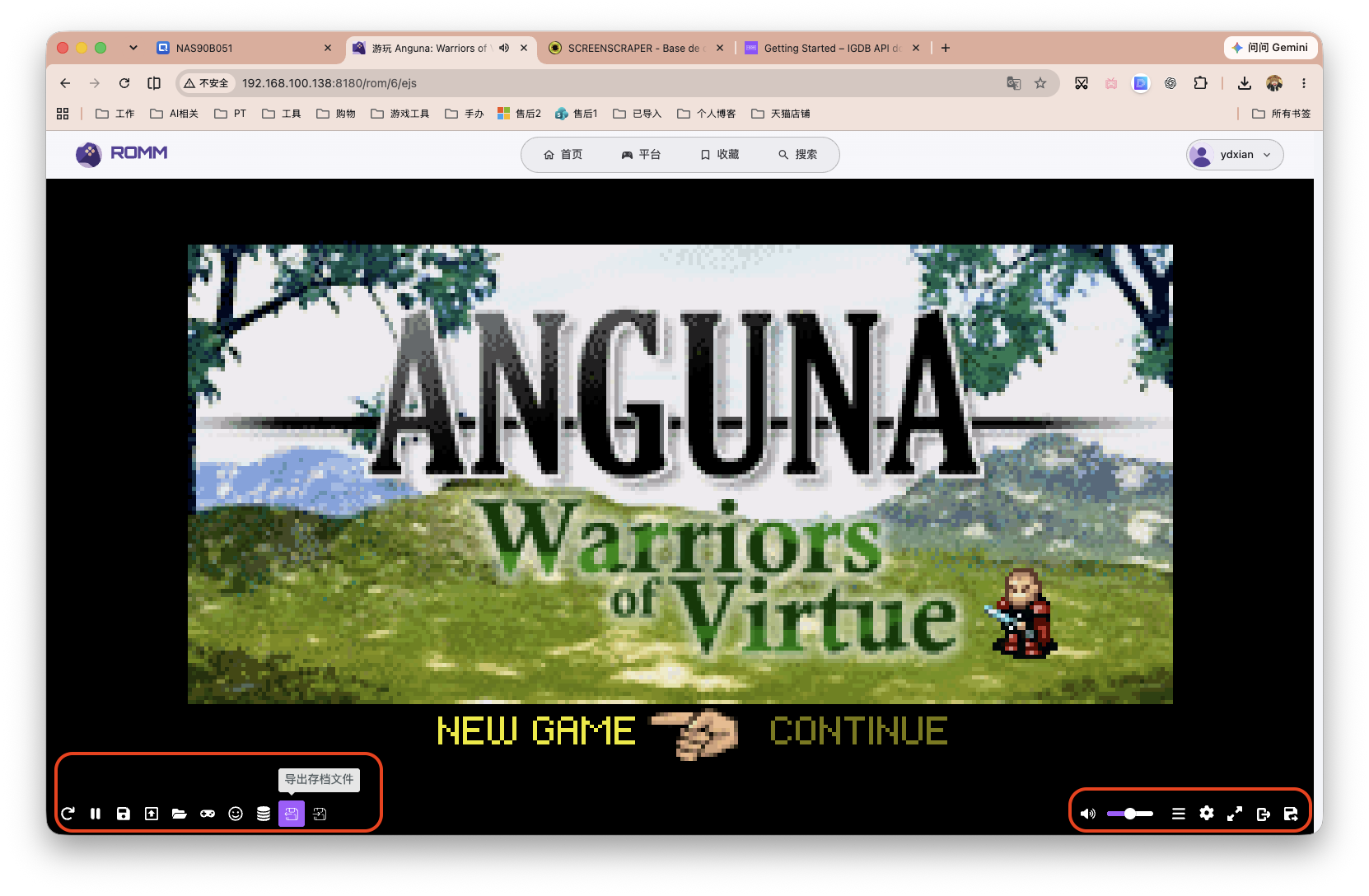Viewport: 1369px width, 896px height.
Task: Adjust the emulator volume slider
Action: click(x=1130, y=814)
